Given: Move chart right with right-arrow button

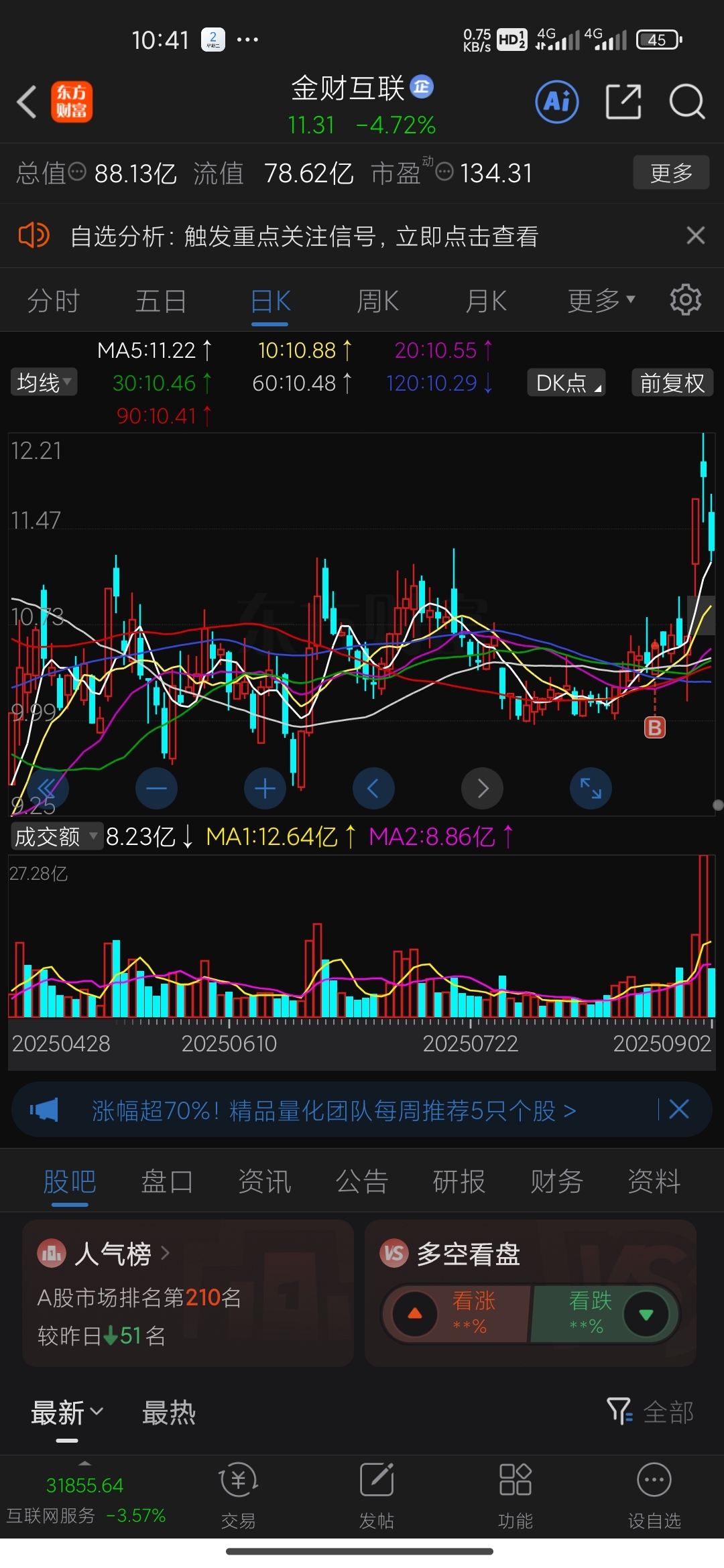Looking at the screenshot, I should tap(483, 788).
